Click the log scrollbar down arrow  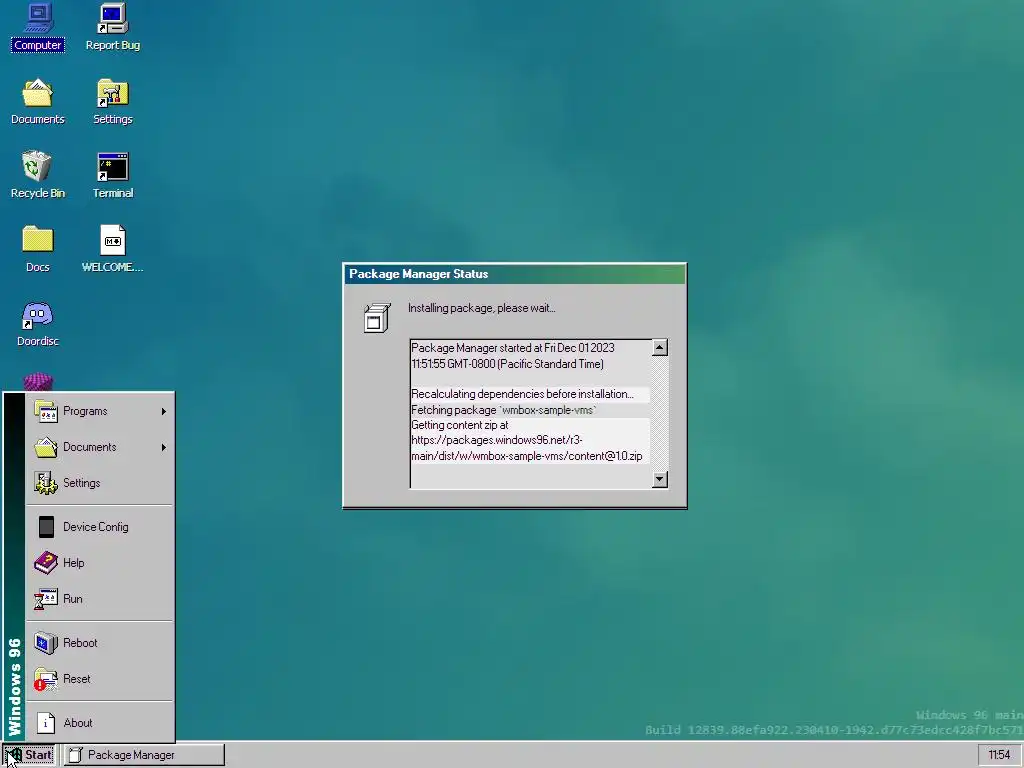(660, 479)
